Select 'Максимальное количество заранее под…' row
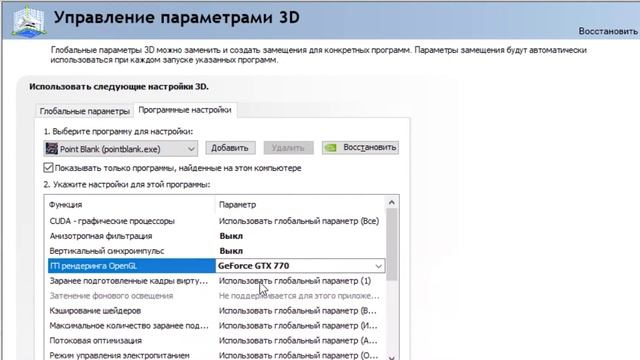This screenshot has height=360, width=640. point(216,326)
